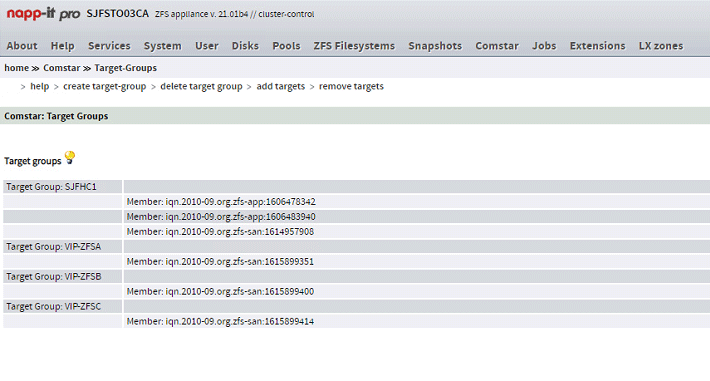Open the User menu
The width and height of the screenshot is (710, 381).
[x=206, y=46]
